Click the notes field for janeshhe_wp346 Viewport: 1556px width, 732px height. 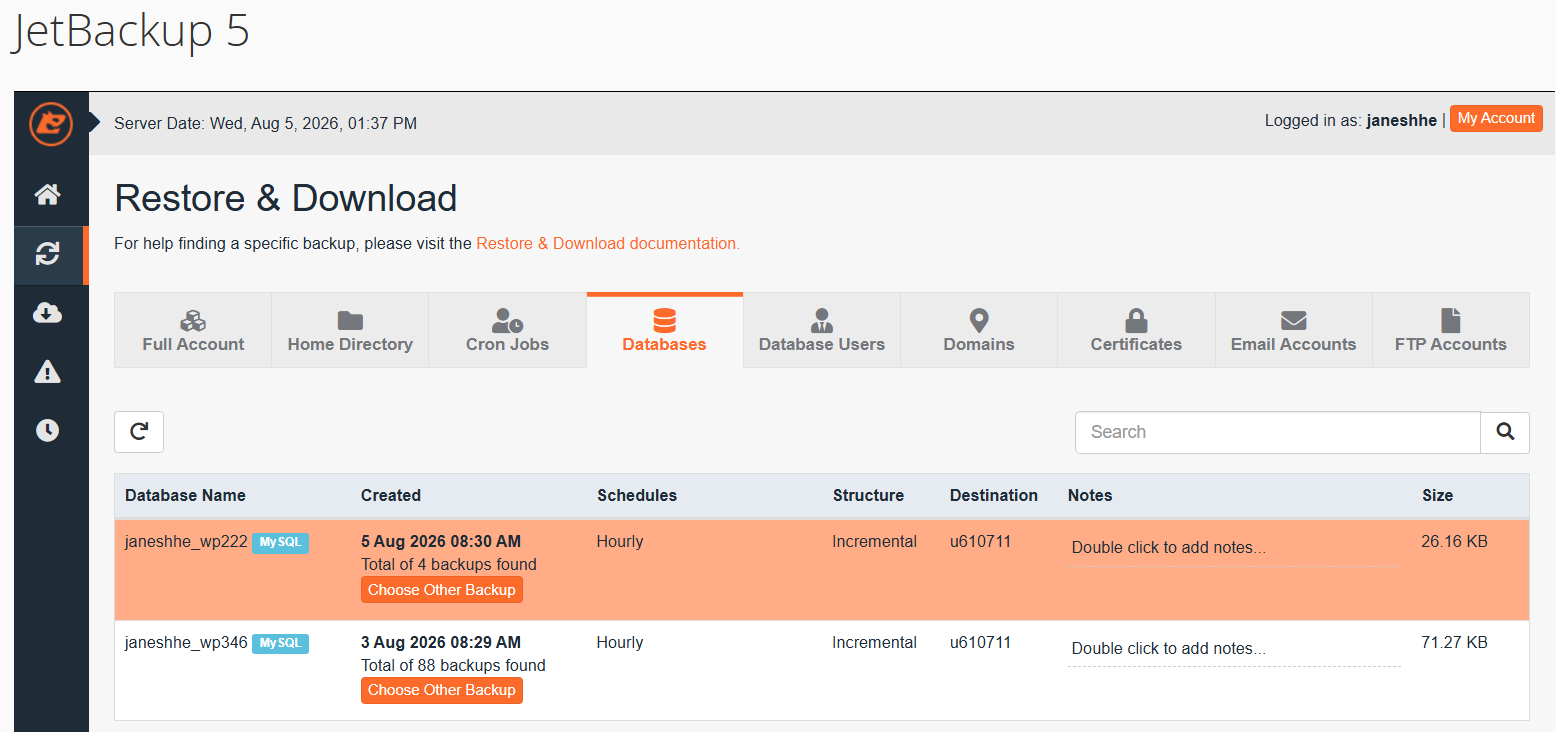click(1234, 649)
